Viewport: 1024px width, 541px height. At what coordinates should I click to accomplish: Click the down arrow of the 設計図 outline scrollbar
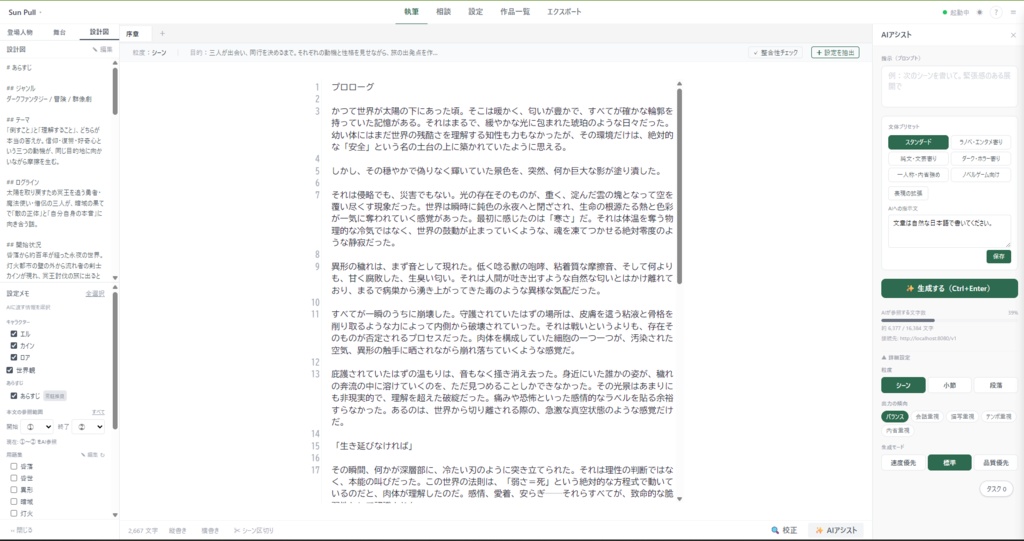116,278
